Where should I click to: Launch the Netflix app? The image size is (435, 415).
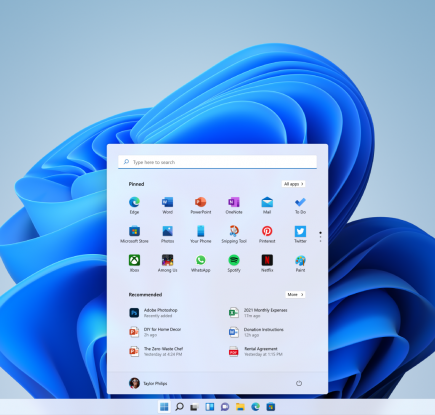267,263
